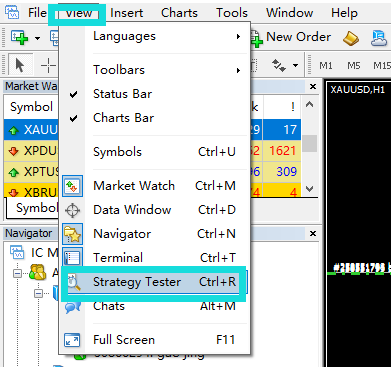Image resolution: width=391 pixels, height=367 pixels.
Task: Click the Strategy Tester magnifier icon
Action: point(74,282)
